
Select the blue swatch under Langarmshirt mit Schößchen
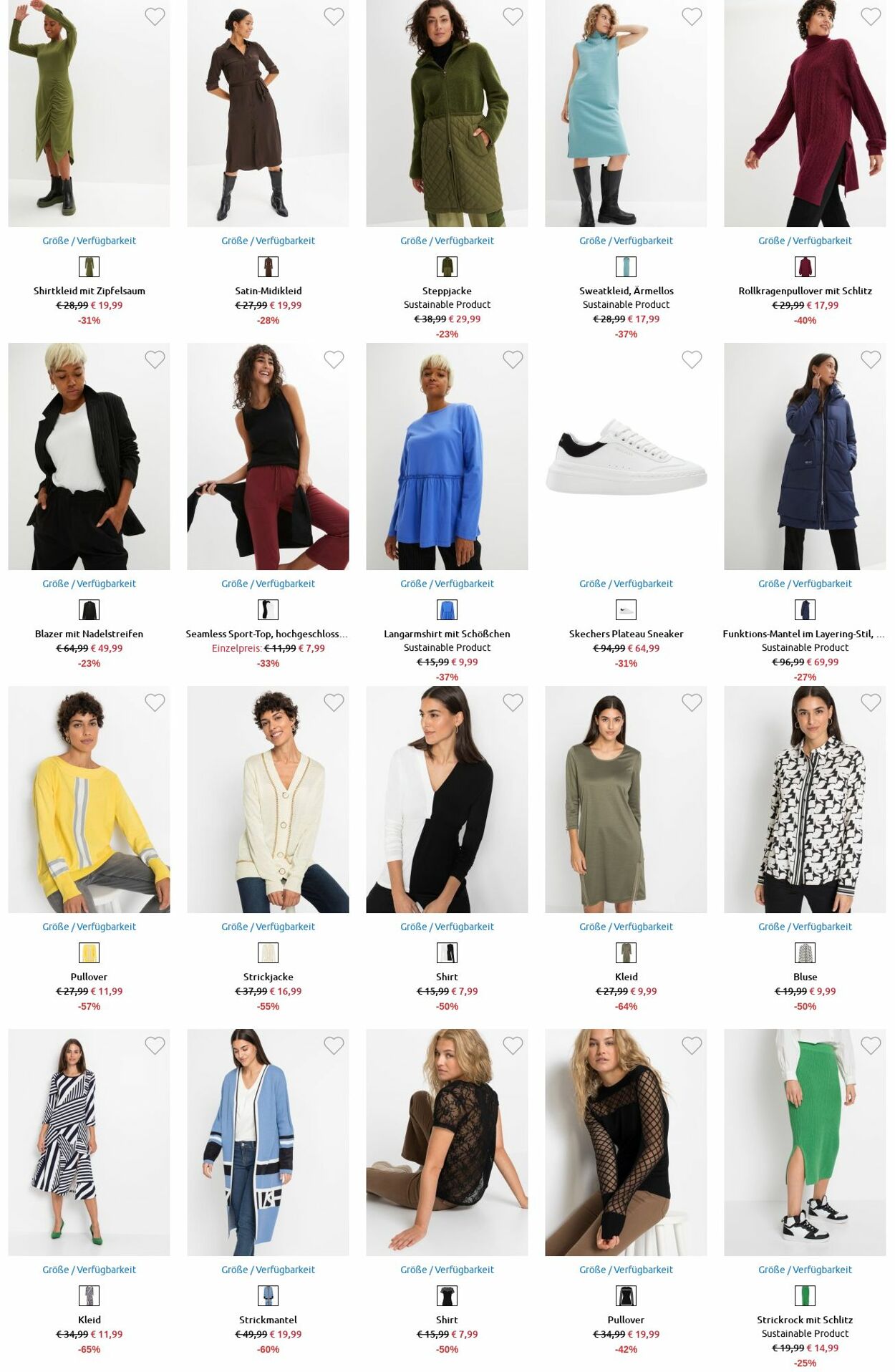tap(447, 609)
